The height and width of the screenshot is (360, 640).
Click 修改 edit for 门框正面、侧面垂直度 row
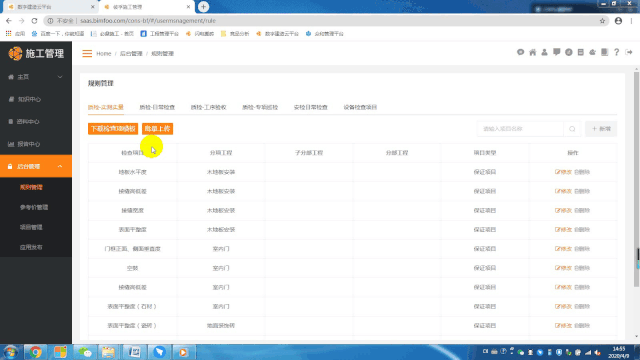click(563, 249)
